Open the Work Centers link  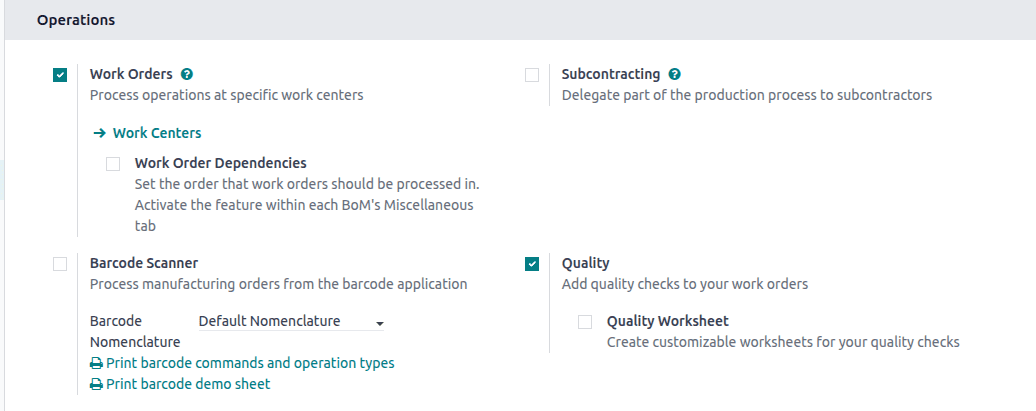tap(157, 133)
